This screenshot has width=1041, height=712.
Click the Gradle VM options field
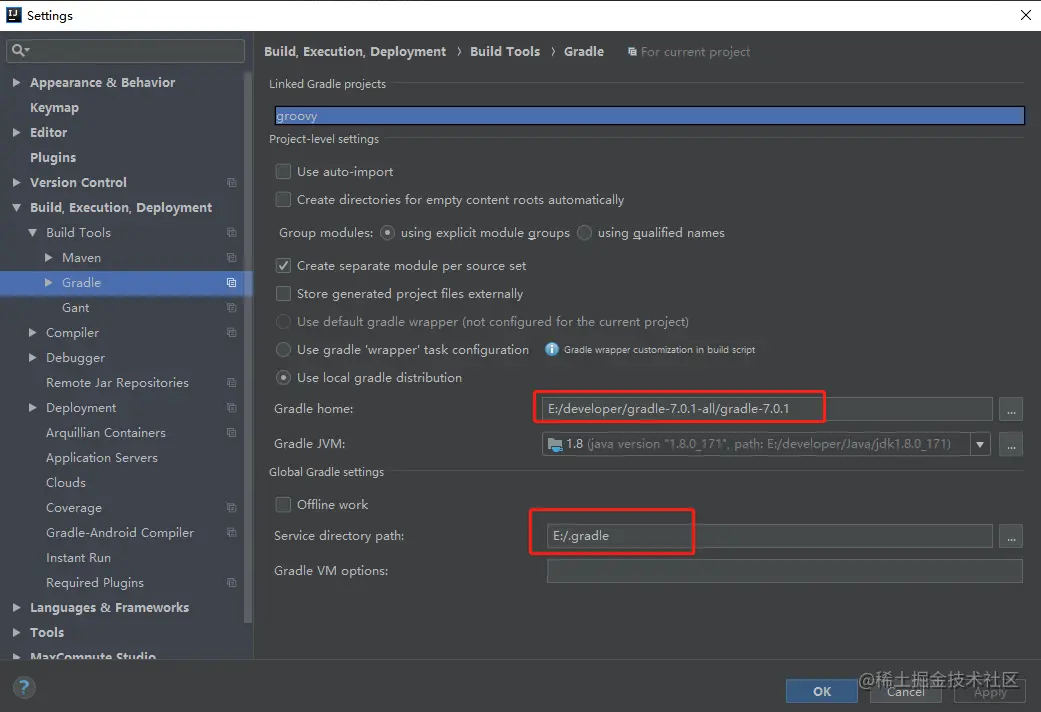[785, 571]
